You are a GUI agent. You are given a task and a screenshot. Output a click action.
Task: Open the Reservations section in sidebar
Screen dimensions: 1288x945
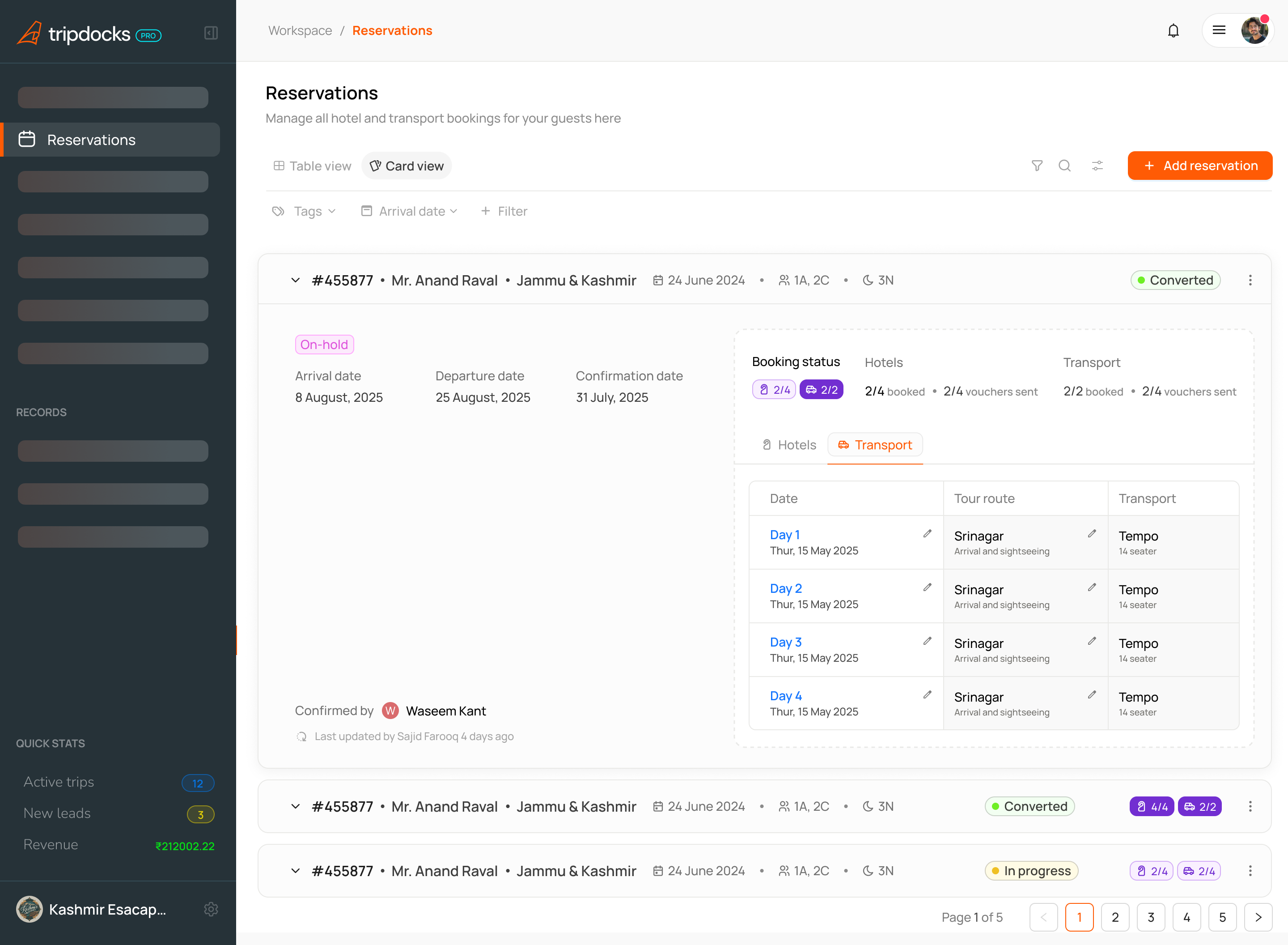(x=92, y=140)
